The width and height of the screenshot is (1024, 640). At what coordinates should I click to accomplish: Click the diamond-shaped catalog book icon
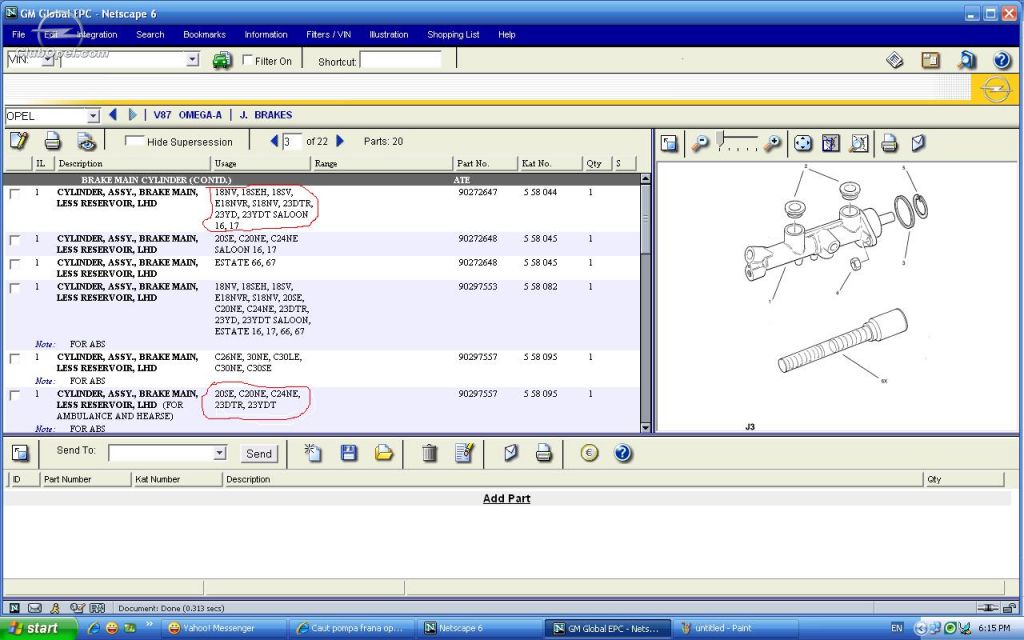coord(895,60)
